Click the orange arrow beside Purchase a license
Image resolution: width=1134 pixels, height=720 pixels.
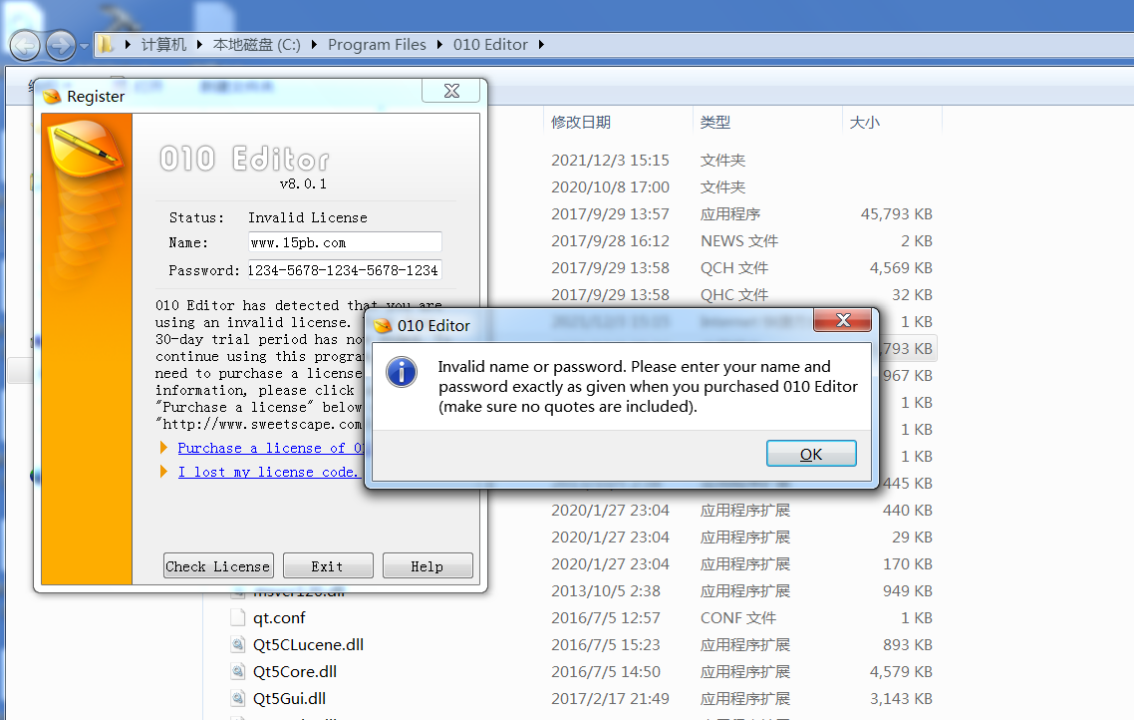pos(164,447)
